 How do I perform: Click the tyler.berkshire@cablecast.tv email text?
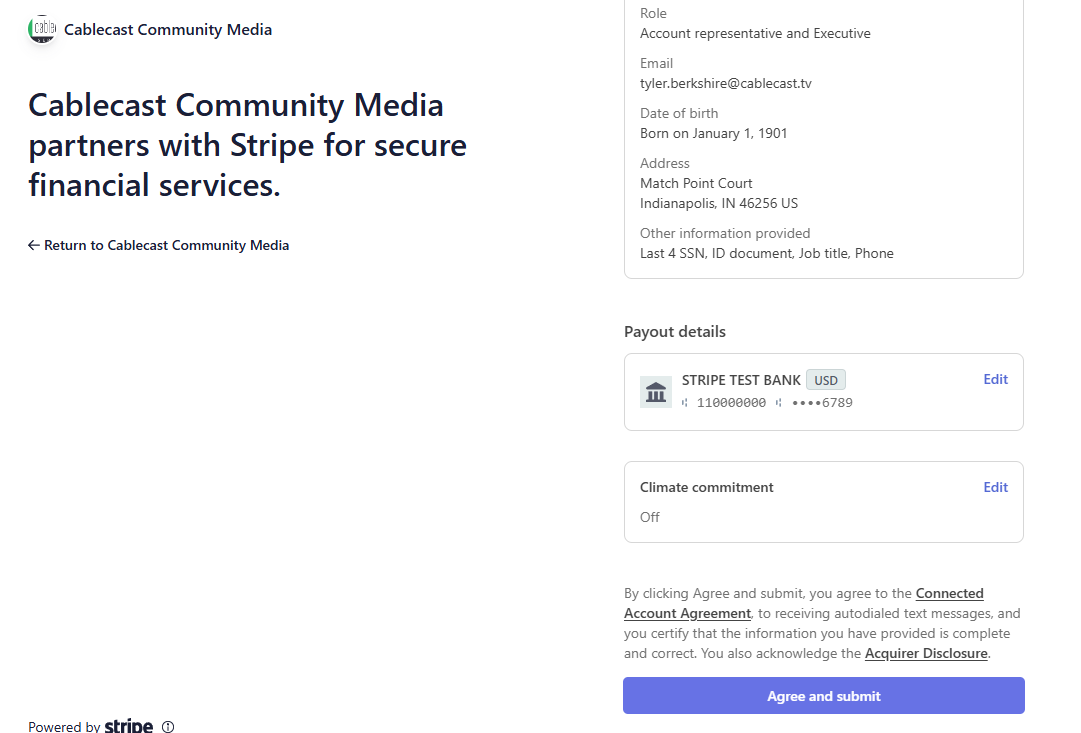click(x=726, y=83)
